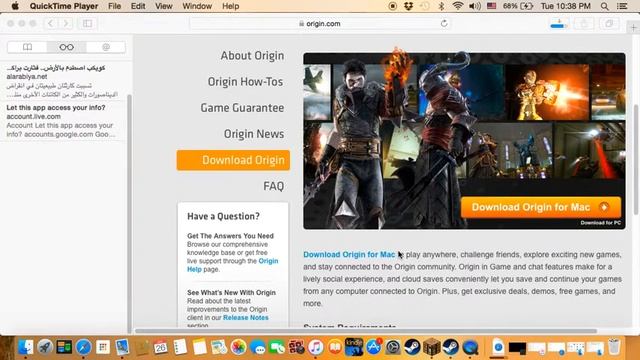Open Origin How-Tos section
This screenshot has height=360, width=640.
pyautogui.click(x=245, y=82)
